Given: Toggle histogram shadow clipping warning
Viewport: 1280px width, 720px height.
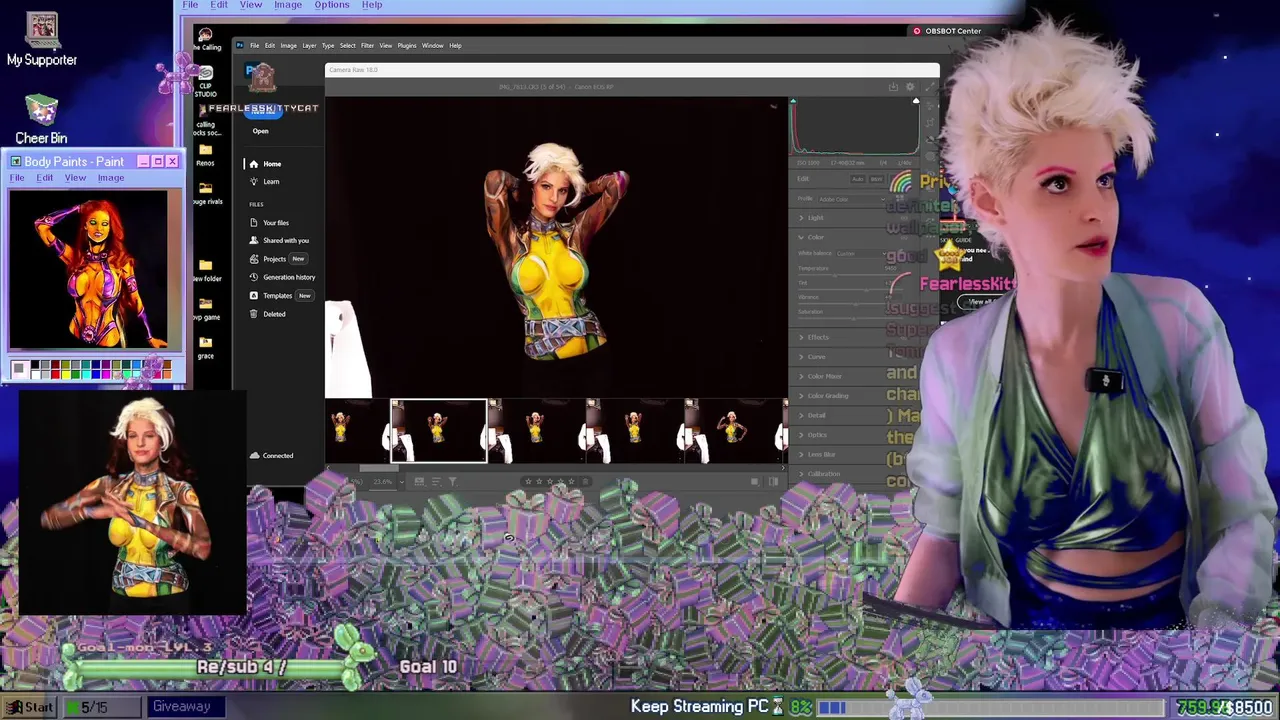Looking at the screenshot, I should 793,101.
